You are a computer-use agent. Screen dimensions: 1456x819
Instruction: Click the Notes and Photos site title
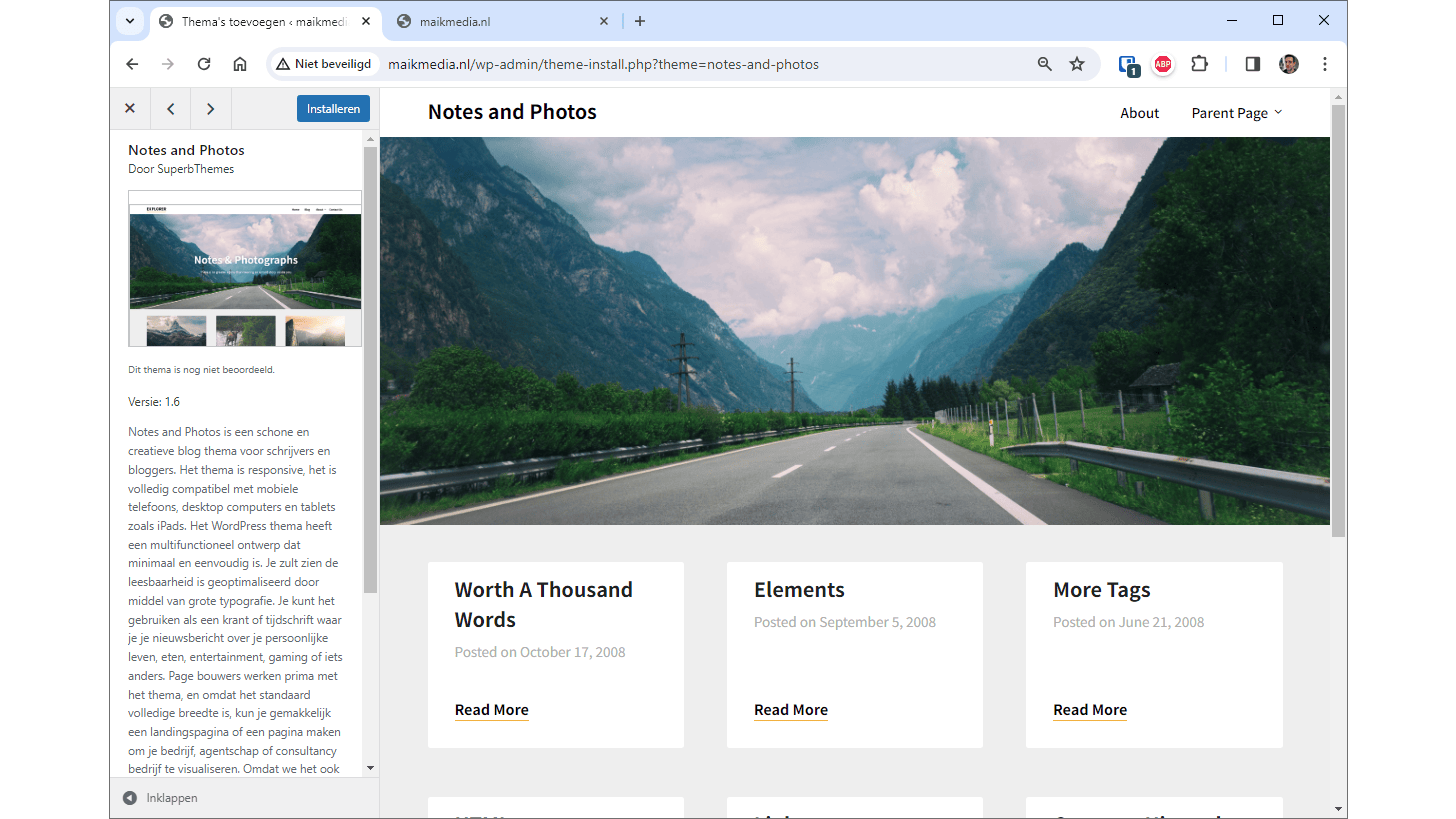pyautogui.click(x=512, y=112)
